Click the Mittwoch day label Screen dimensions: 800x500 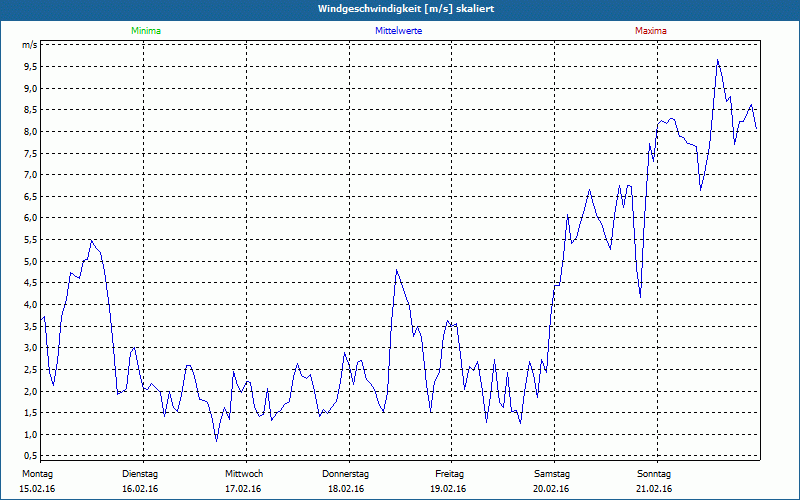tap(244, 474)
